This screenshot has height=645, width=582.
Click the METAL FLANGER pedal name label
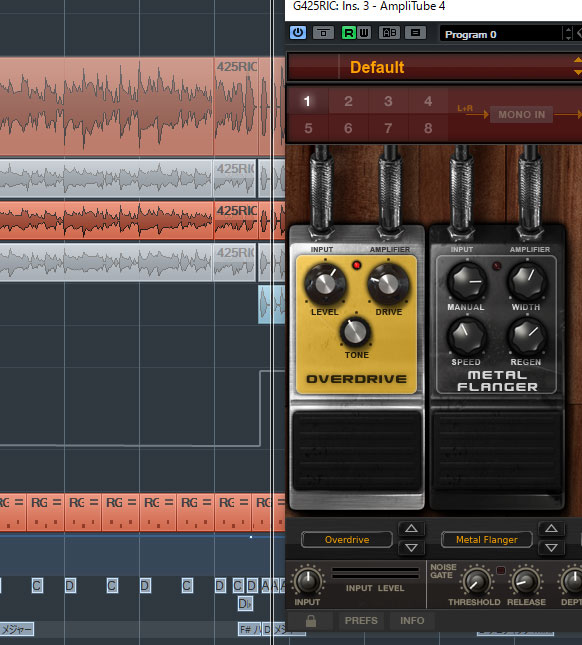(497, 381)
